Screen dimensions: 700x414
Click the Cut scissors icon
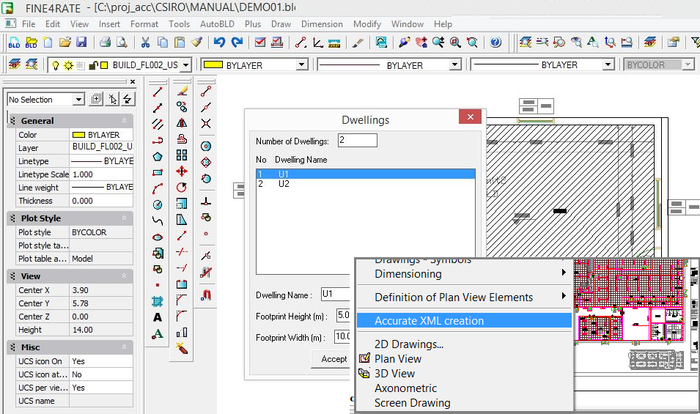click(146, 42)
